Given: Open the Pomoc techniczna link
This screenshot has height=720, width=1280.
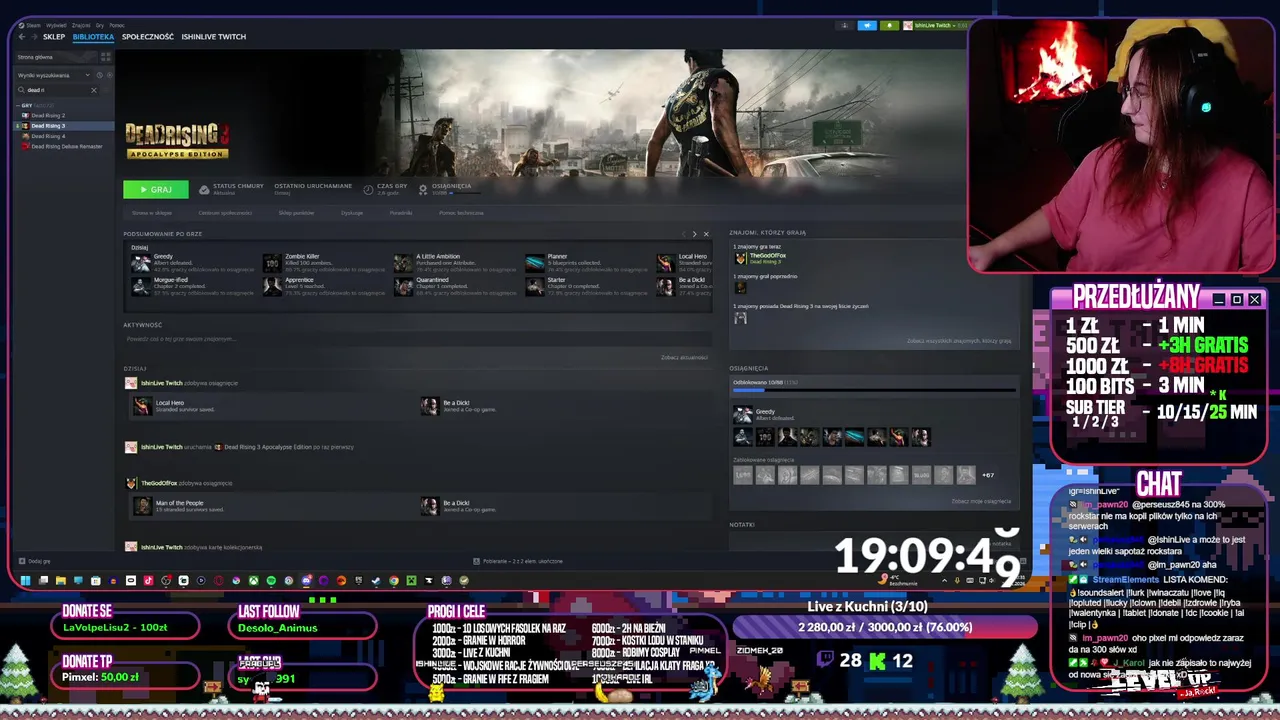Looking at the screenshot, I should click(461, 213).
